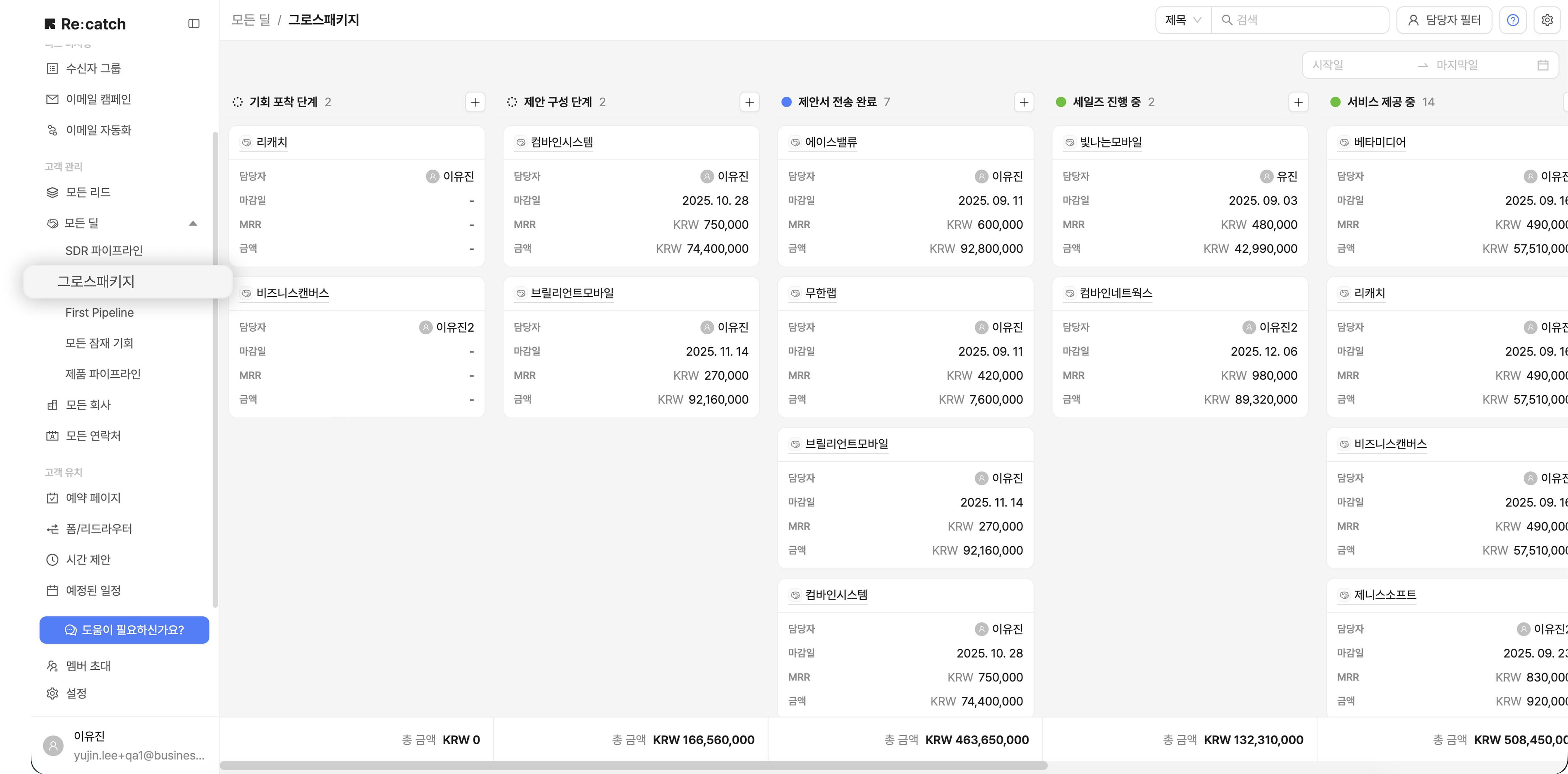Click the horizontal scrollbar at bottom

[633, 766]
